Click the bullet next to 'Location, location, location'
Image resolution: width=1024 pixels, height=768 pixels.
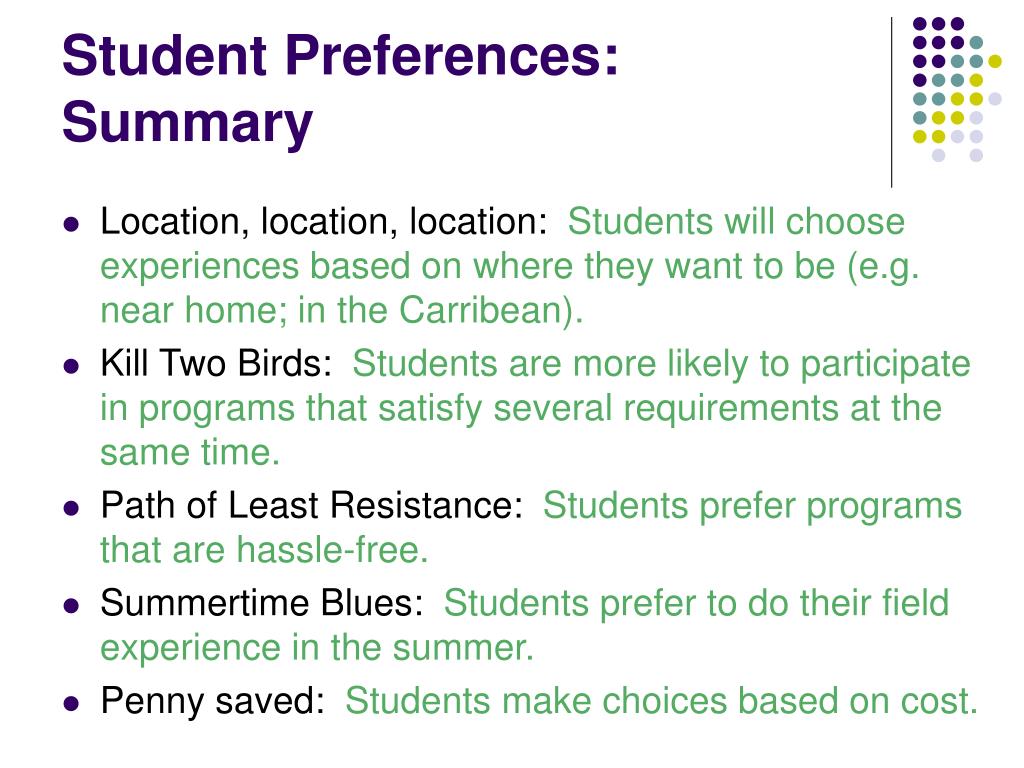click(x=71, y=225)
